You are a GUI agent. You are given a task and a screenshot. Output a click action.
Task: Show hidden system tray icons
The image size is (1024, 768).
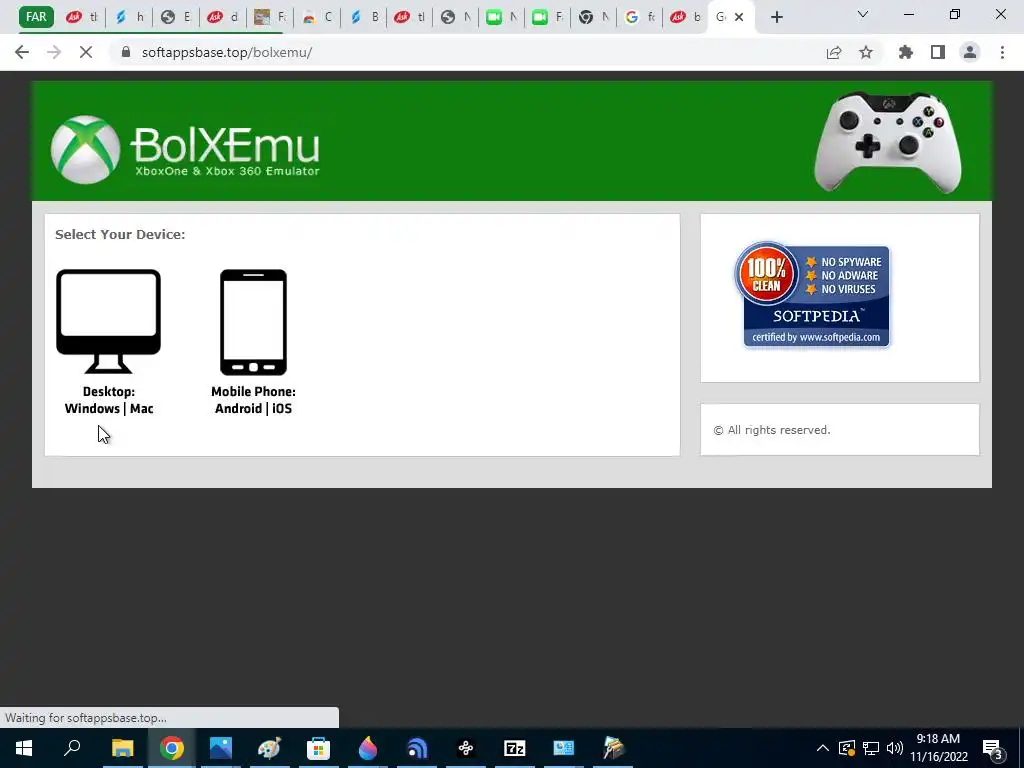pos(823,748)
